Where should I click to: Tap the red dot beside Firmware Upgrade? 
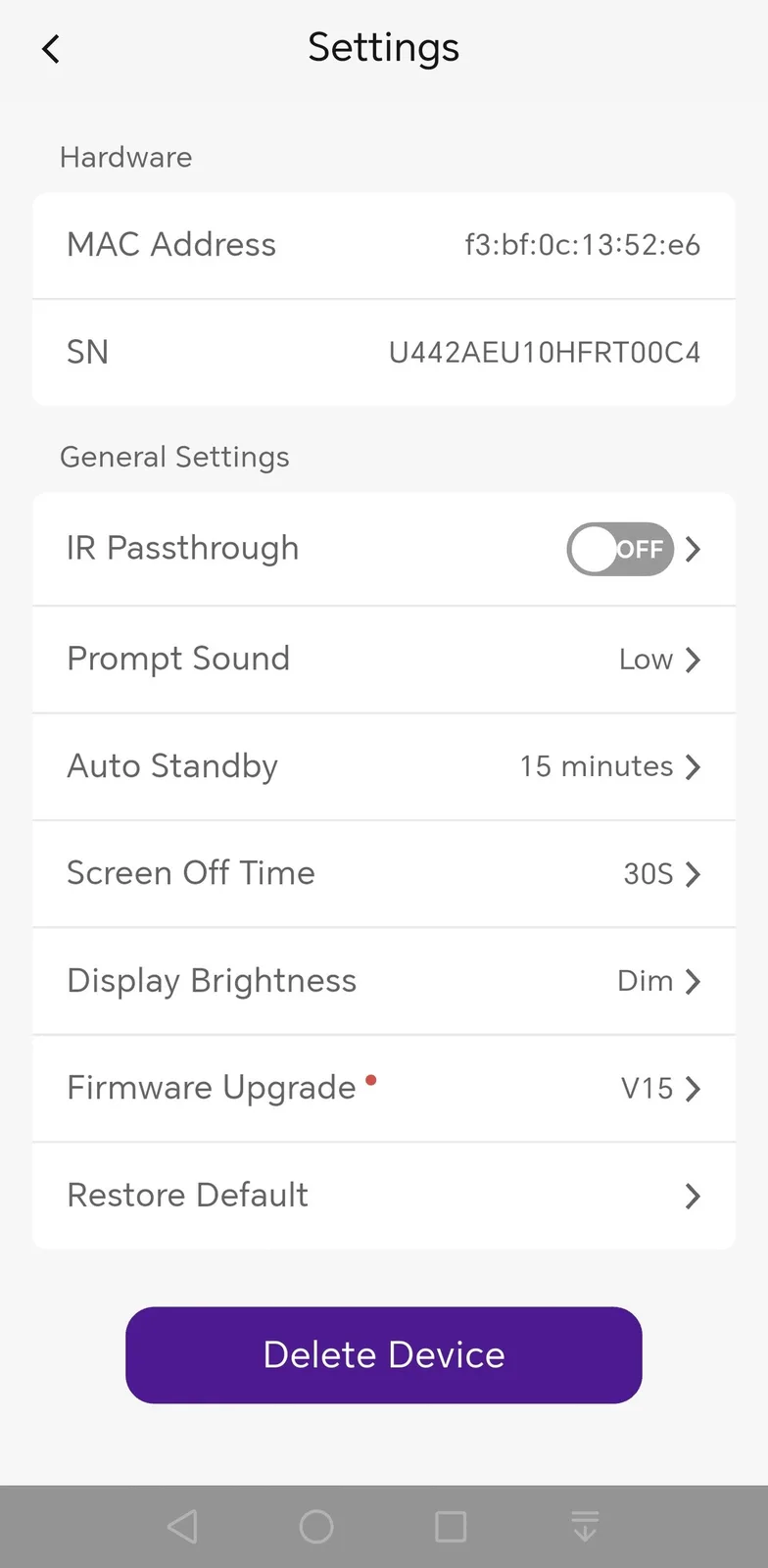tap(371, 1080)
